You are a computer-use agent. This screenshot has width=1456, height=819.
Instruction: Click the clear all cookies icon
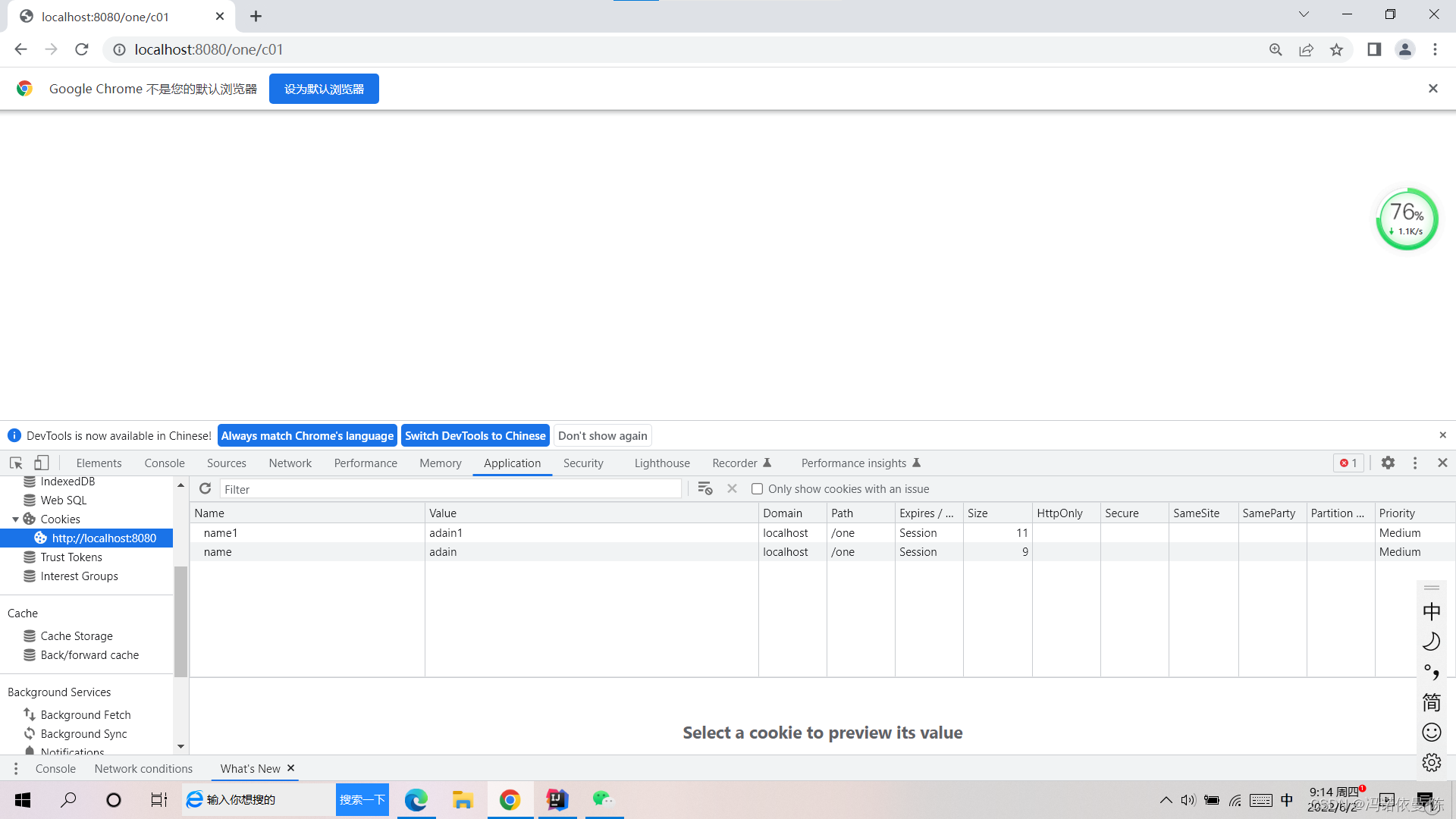coord(704,489)
